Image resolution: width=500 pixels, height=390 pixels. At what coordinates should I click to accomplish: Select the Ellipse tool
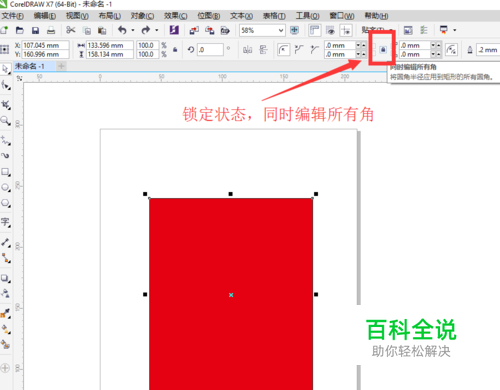[x=6, y=188]
